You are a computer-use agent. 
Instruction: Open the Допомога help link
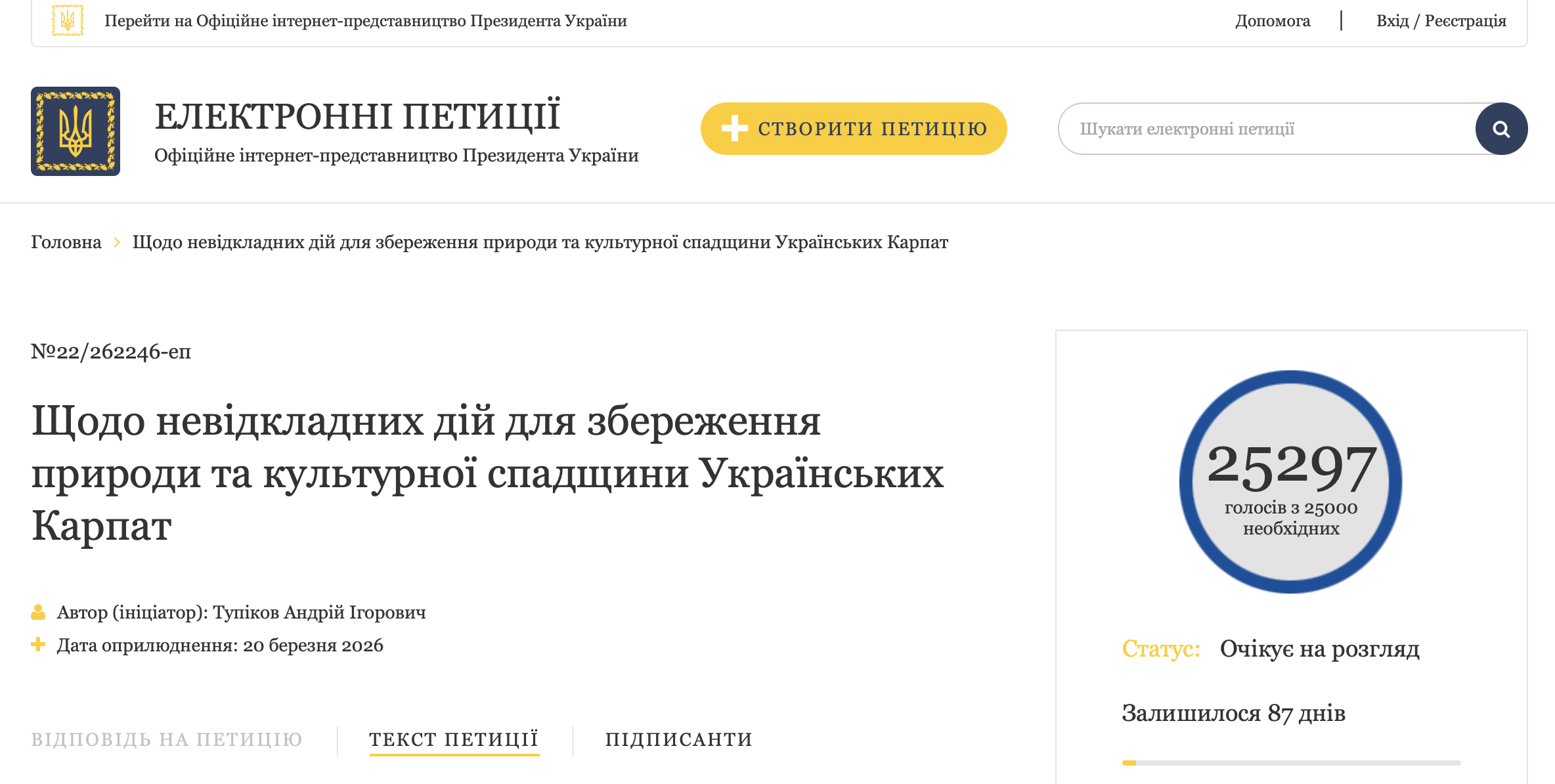(x=1273, y=21)
